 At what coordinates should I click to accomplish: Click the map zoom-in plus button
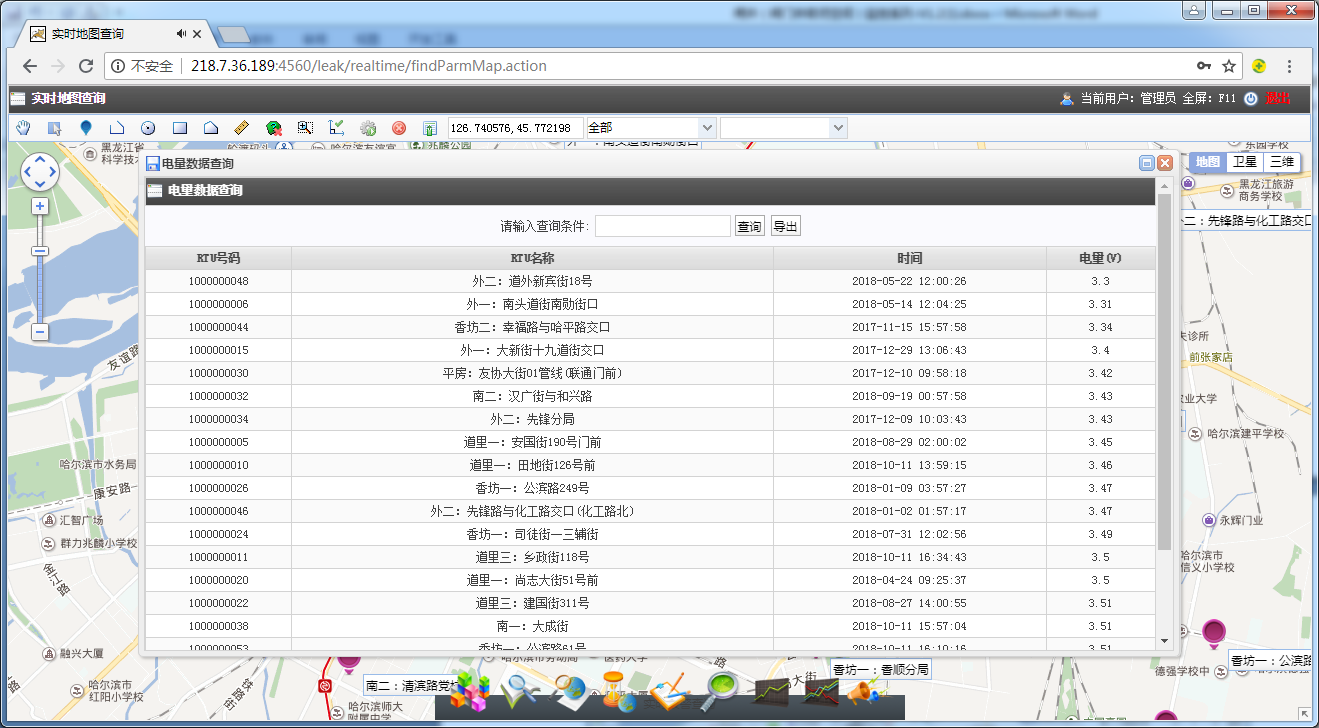tap(40, 206)
